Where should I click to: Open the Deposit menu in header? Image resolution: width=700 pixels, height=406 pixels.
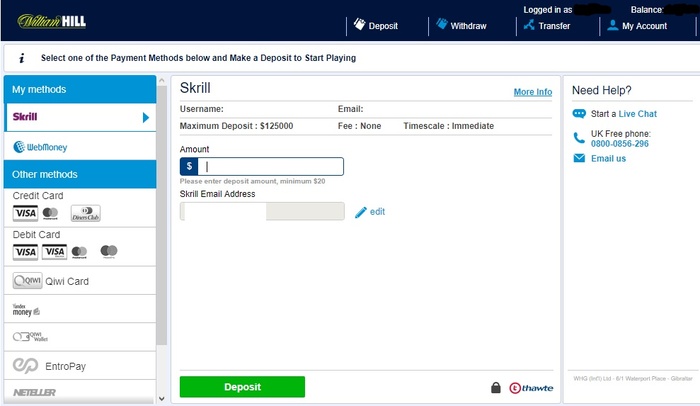click(x=376, y=26)
